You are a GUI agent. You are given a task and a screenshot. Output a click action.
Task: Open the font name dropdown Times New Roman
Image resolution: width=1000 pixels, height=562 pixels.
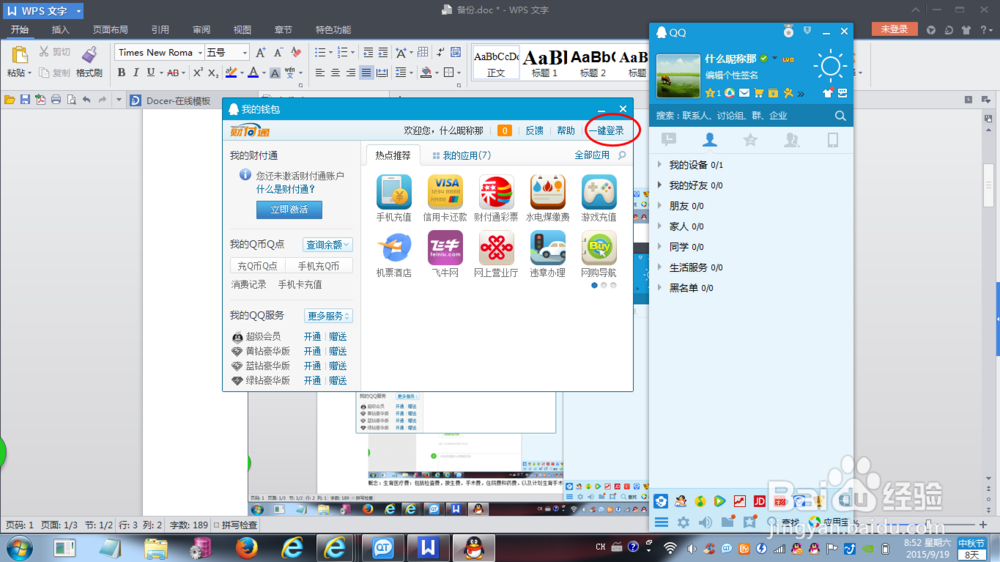pyautogui.click(x=200, y=52)
